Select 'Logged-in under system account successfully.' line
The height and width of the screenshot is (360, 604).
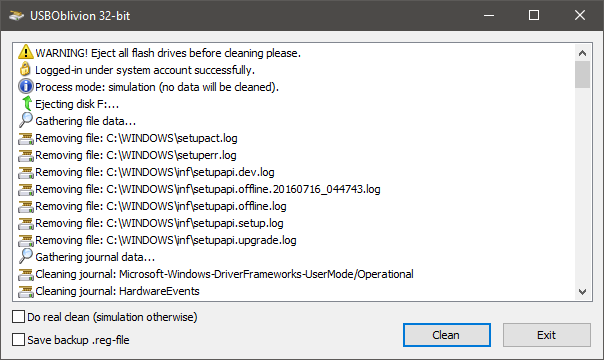pos(145,70)
